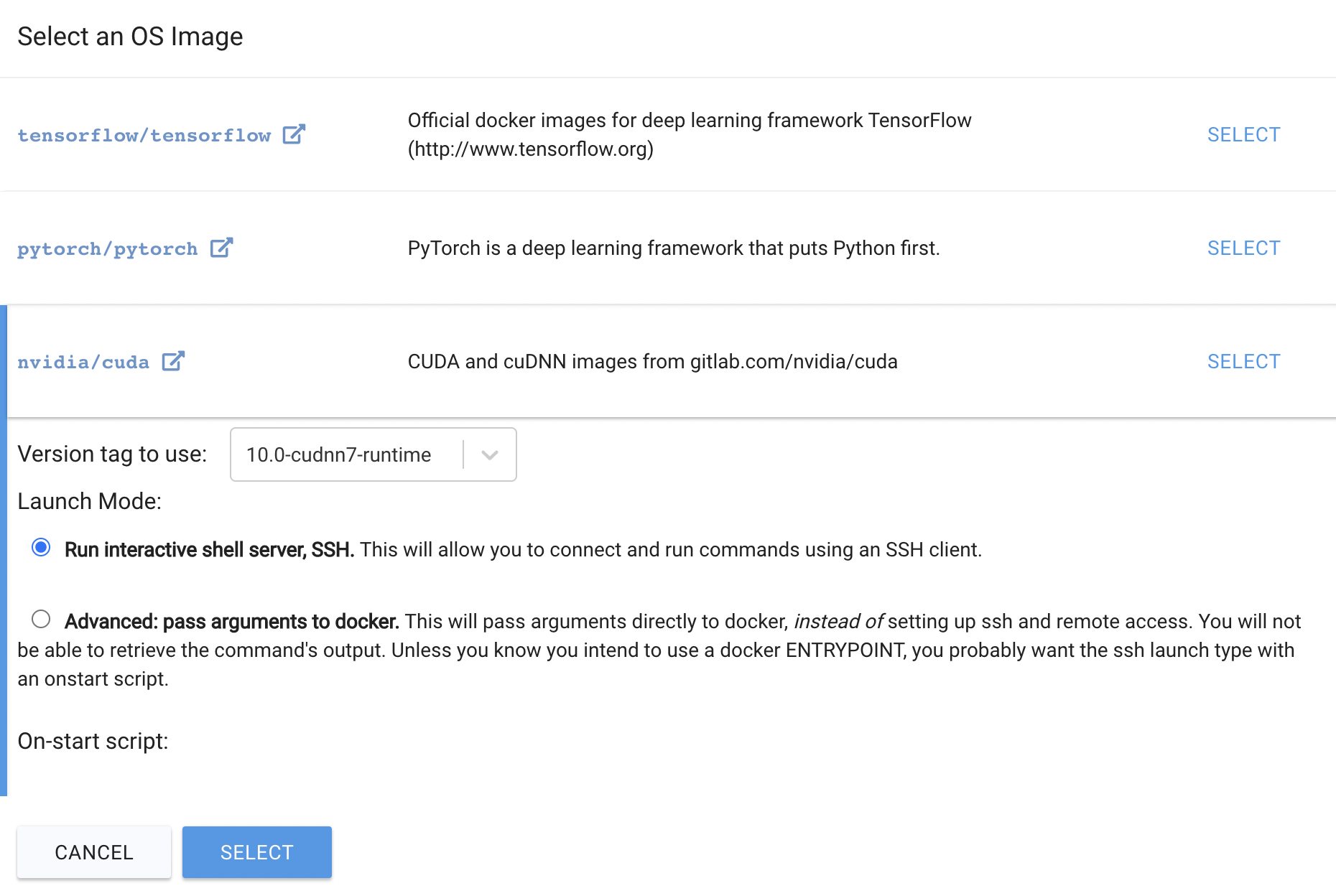Screen dimensions: 1336x896
Task: Click the PyTorch description text
Action: [x=674, y=248]
